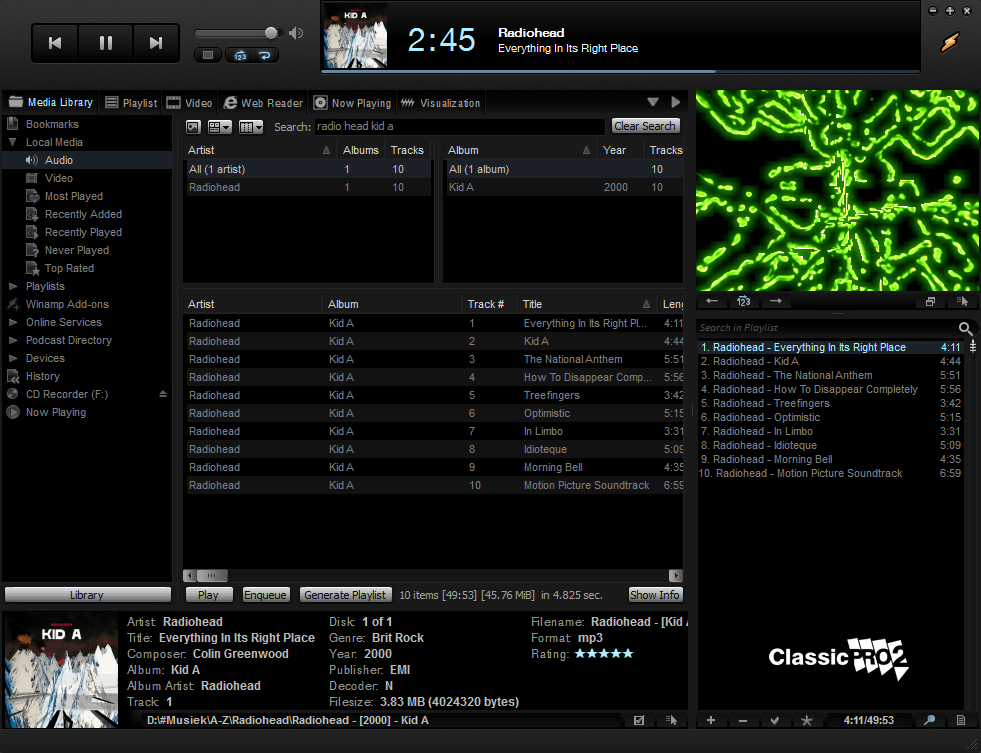Click the library Search input field
The image size is (981, 753).
click(x=459, y=126)
